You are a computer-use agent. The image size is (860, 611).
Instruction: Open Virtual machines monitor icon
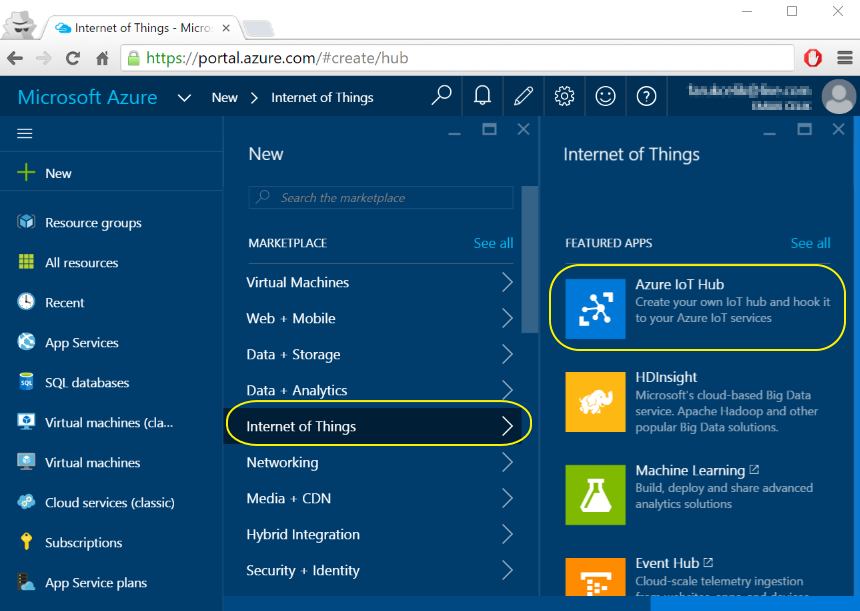tap(26, 462)
